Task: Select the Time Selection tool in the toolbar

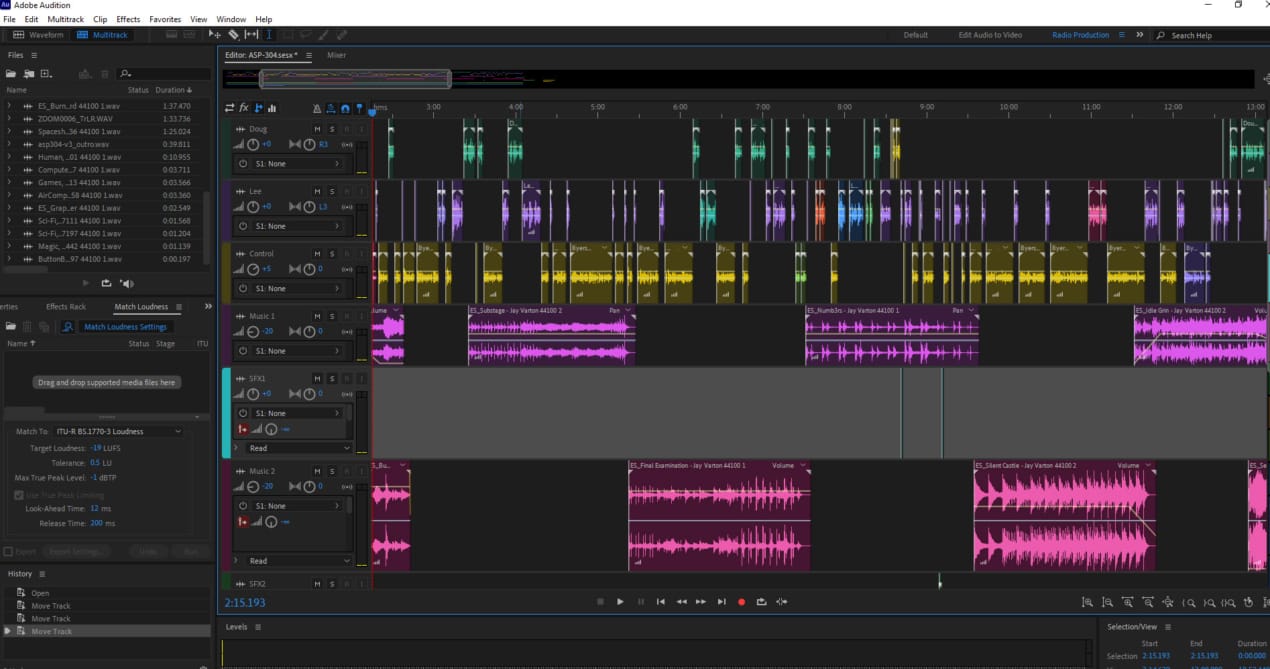Action: 268,33
